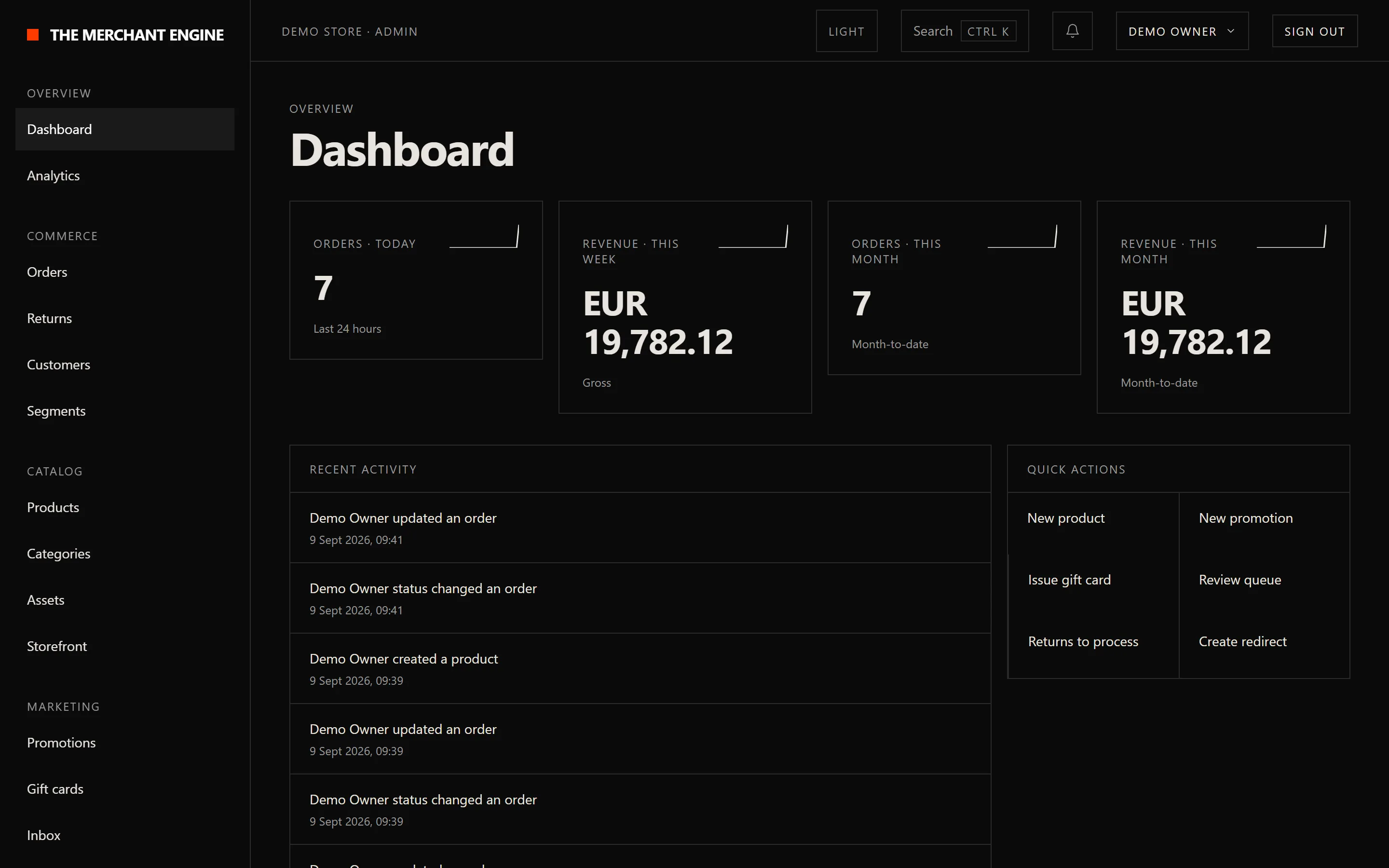
Task: Open Dashboard in the sidebar
Action: click(x=124, y=129)
